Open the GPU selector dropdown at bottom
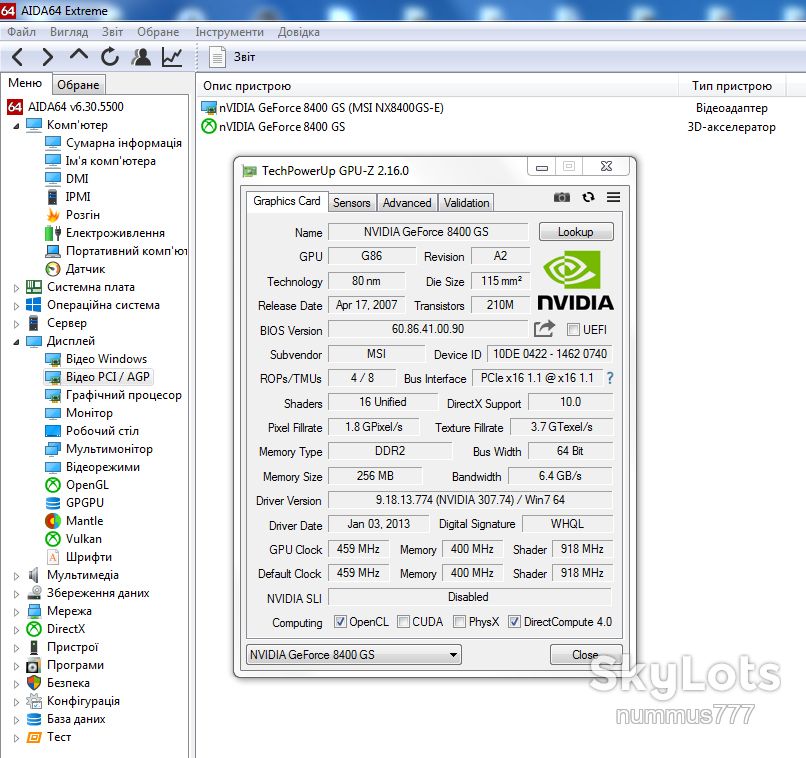806x758 pixels. tap(354, 655)
